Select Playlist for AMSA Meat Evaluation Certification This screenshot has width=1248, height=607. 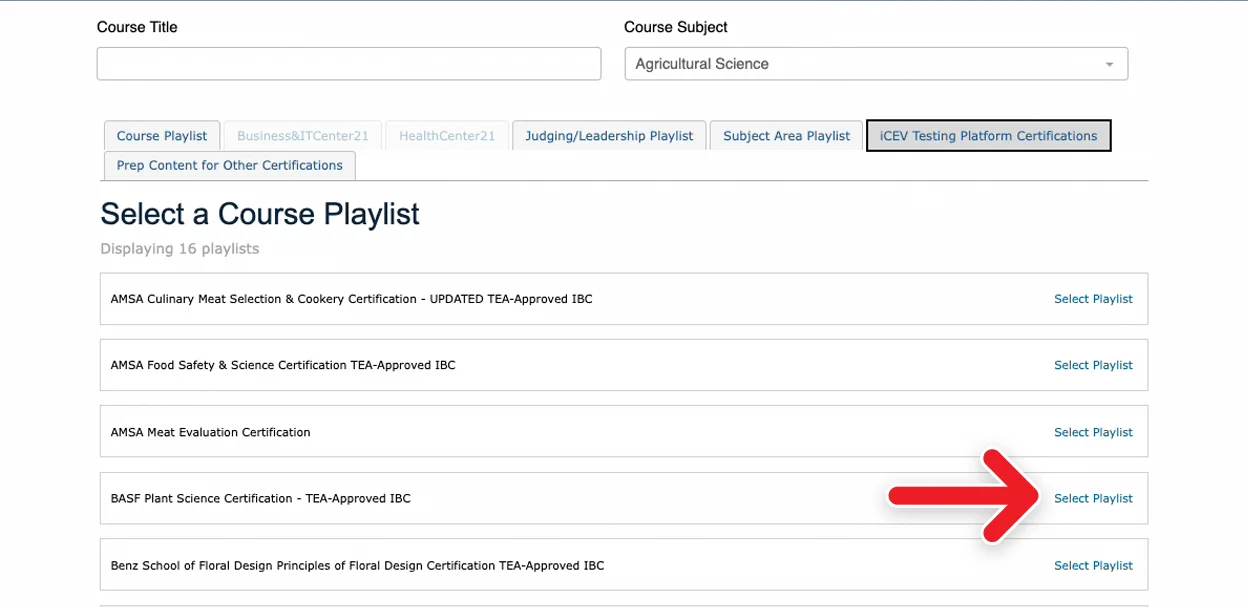pos(1093,432)
